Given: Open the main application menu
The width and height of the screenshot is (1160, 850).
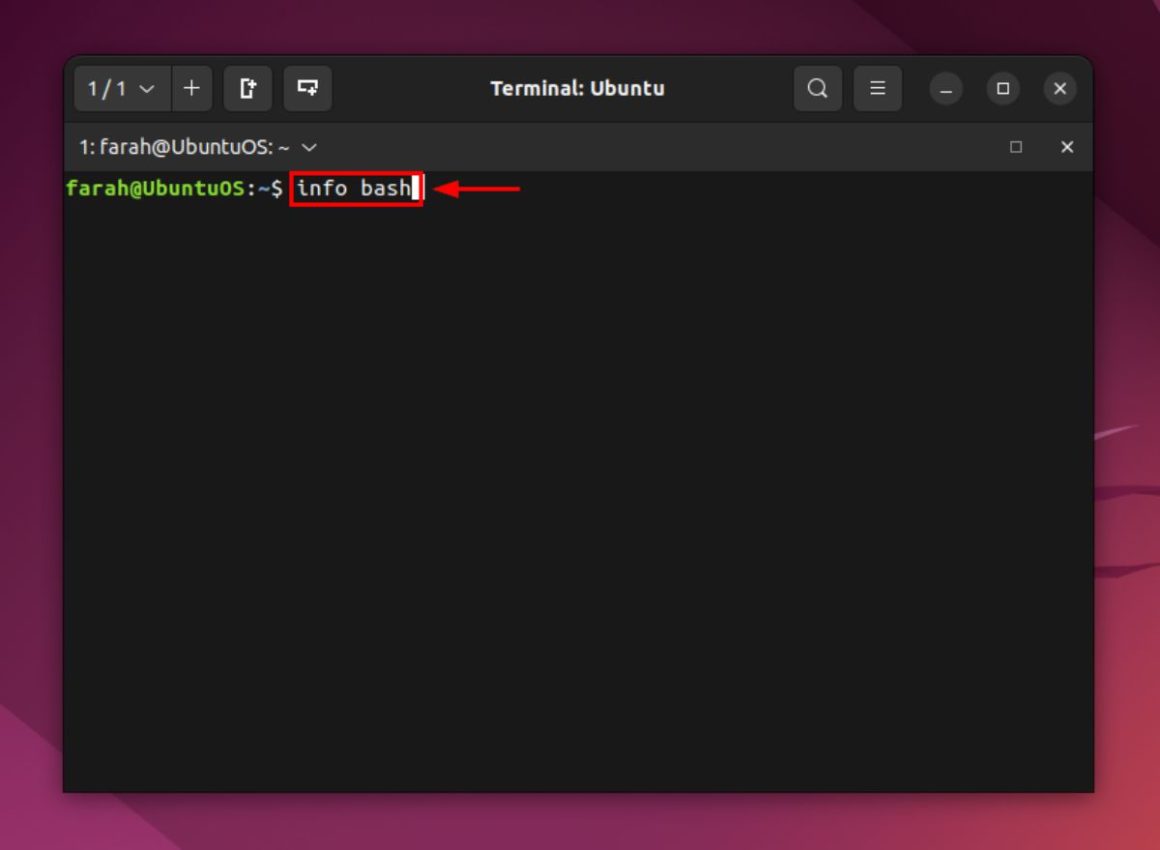Looking at the screenshot, I should [877, 88].
